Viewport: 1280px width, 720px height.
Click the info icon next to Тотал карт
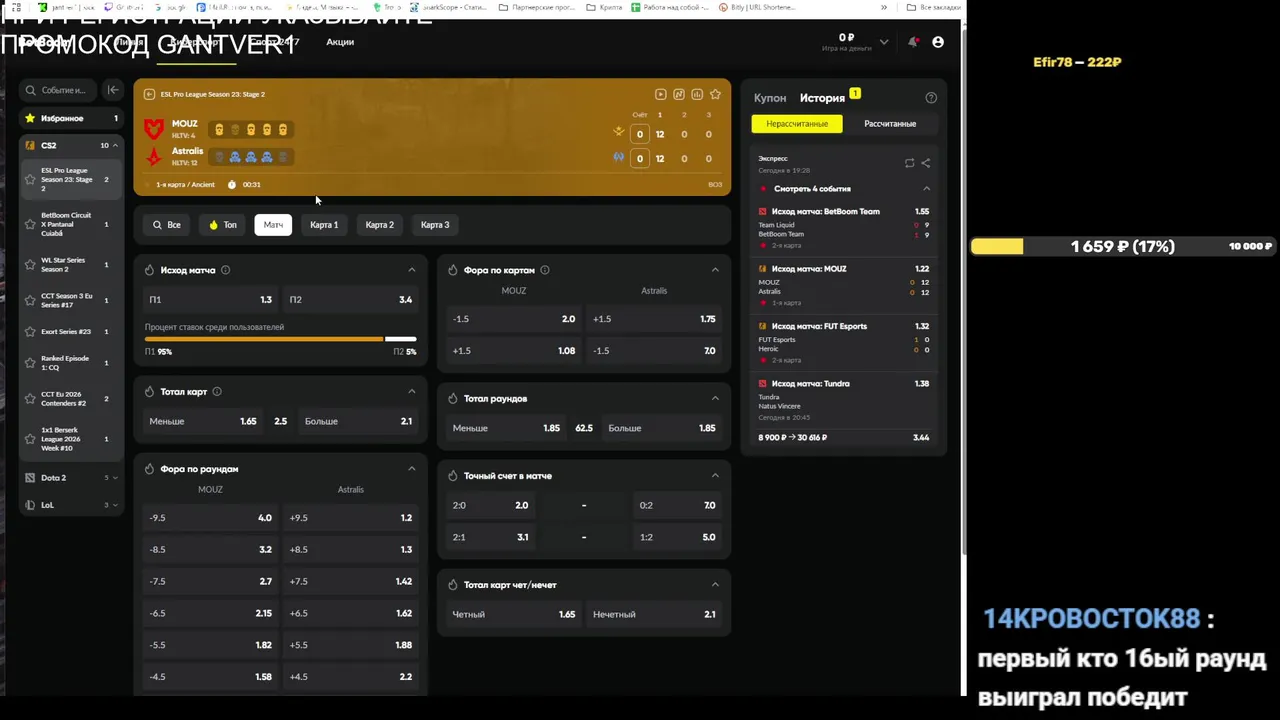point(217,392)
